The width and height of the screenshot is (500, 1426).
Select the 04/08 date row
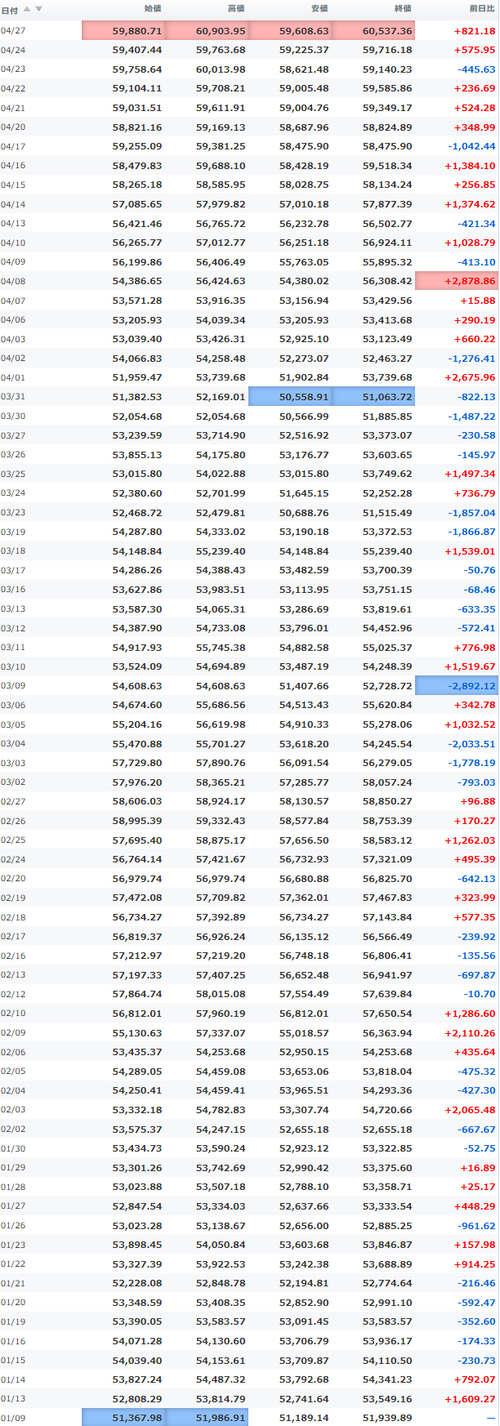(x=250, y=281)
